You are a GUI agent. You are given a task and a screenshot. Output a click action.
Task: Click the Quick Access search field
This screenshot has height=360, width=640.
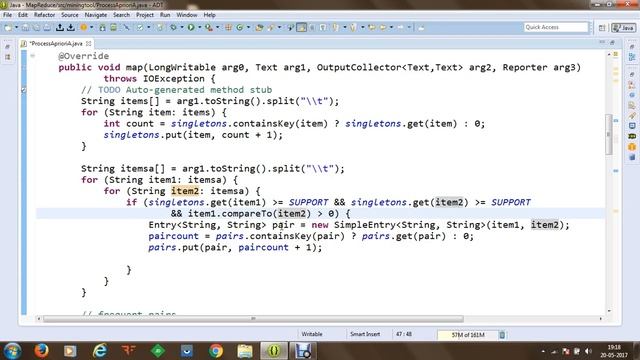tap(556, 27)
